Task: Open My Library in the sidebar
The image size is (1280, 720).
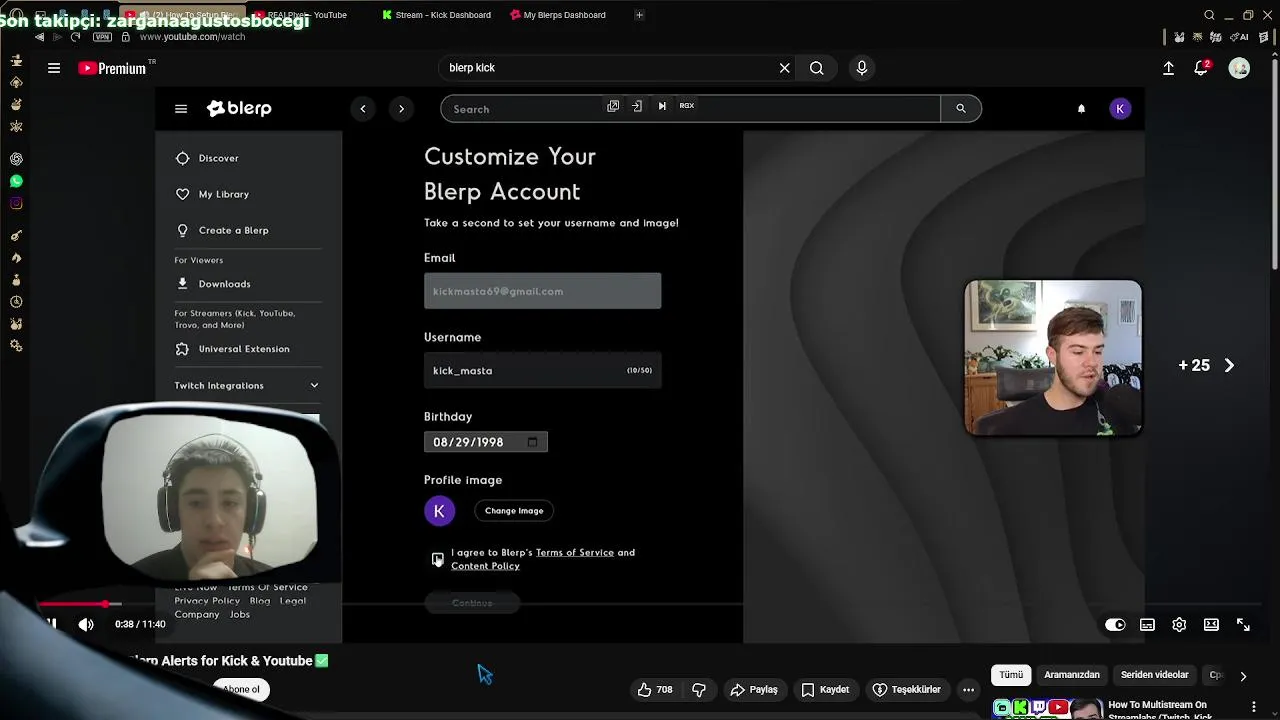Action: click(x=223, y=194)
